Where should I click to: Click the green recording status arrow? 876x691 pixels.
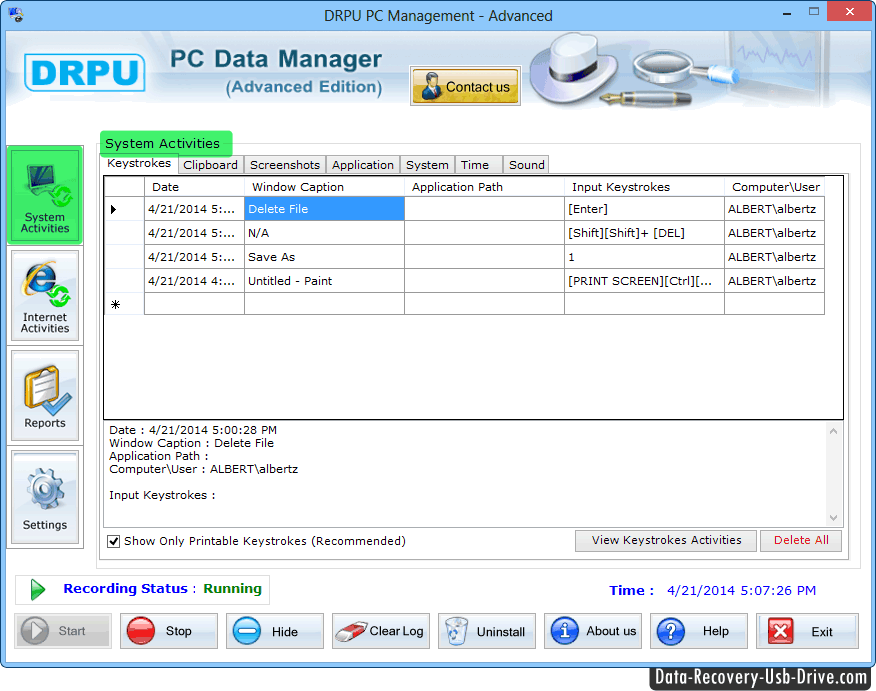[x=37, y=589]
